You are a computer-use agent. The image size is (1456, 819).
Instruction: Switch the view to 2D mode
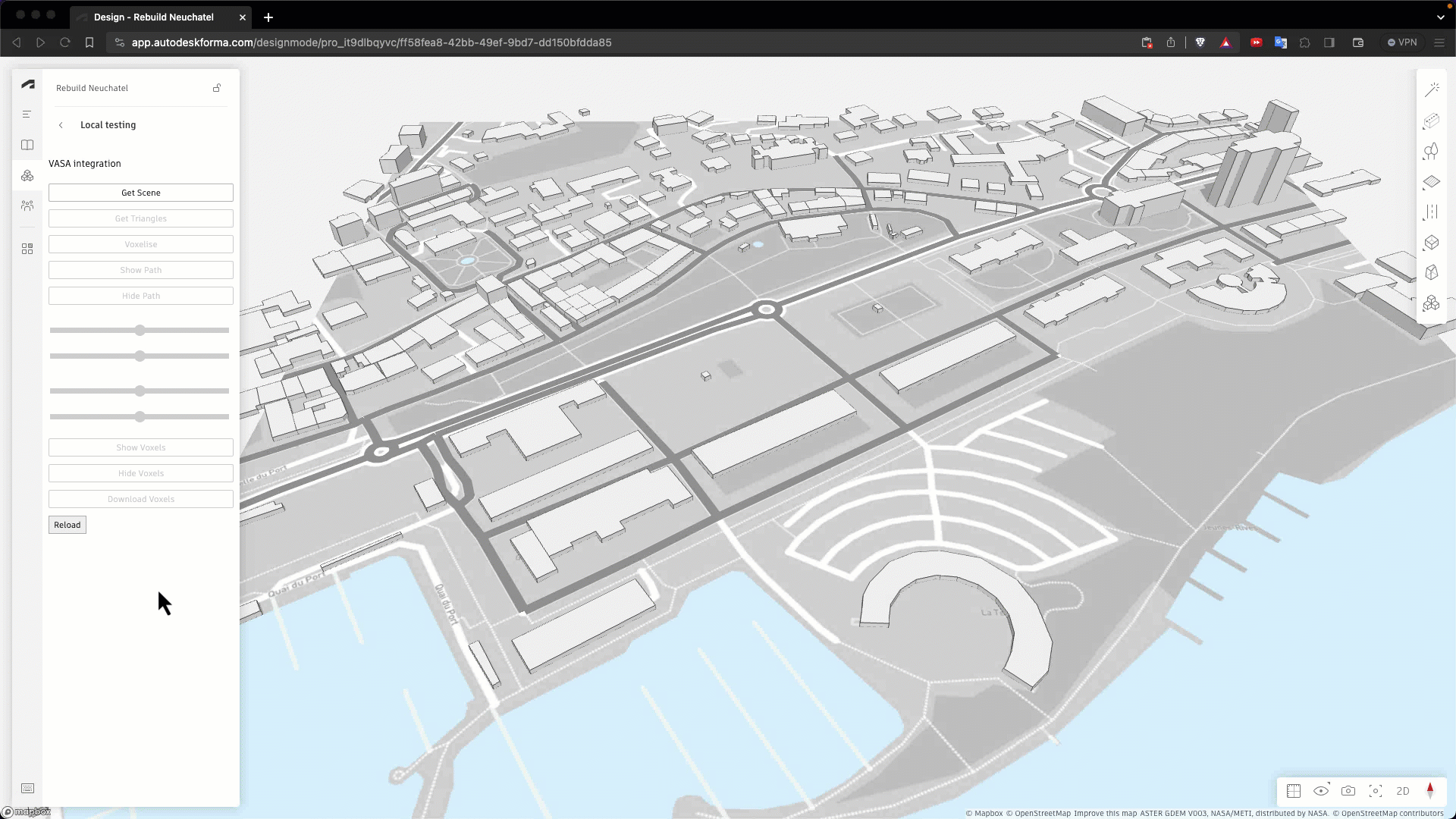[x=1403, y=791]
